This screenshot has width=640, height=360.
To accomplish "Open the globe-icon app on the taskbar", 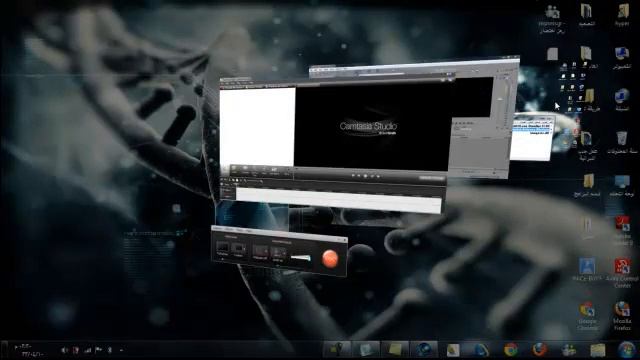I will pyautogui.click(x=424, y=350).
